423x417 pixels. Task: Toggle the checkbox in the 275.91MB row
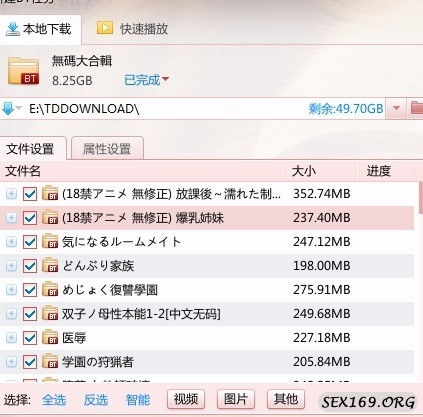tap(30, 290)
